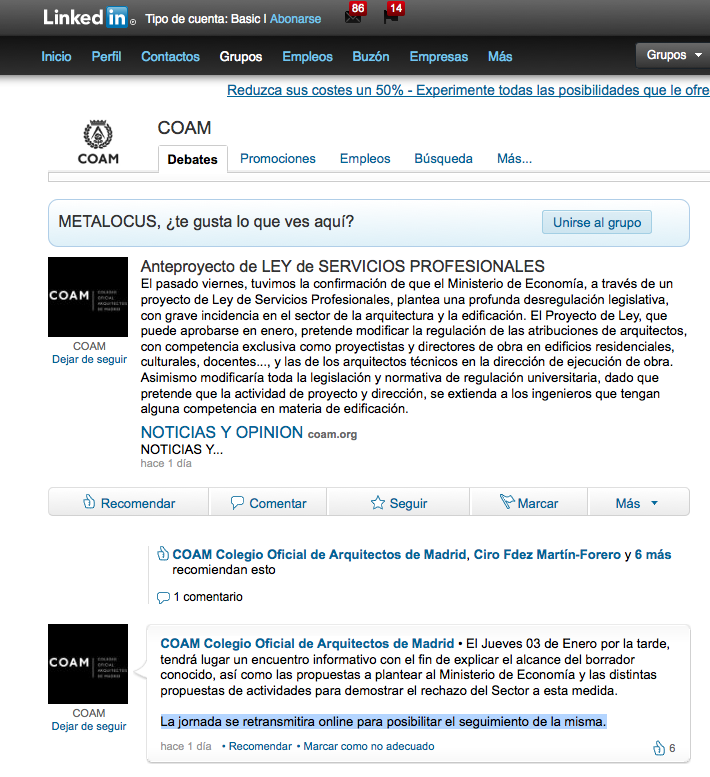
Task: Switch to the group's Empleos tab
Action: (365, 159)
